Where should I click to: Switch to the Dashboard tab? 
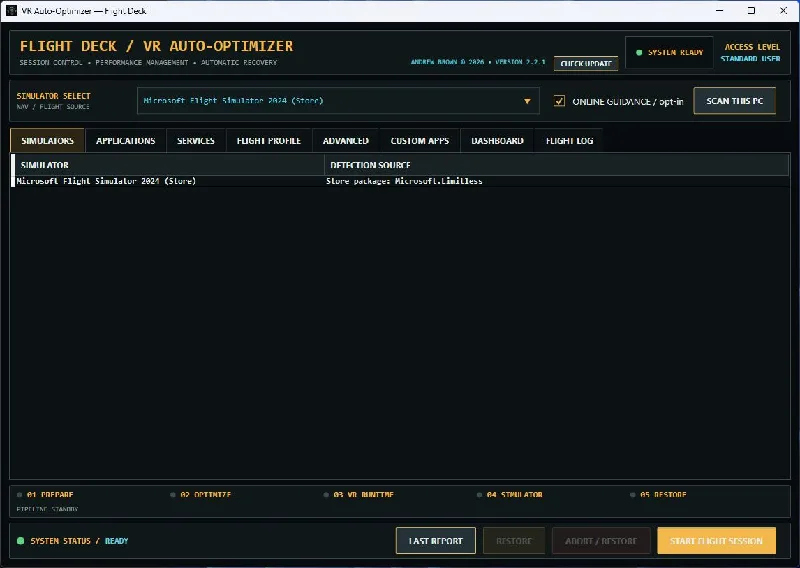tap(497, 141)
